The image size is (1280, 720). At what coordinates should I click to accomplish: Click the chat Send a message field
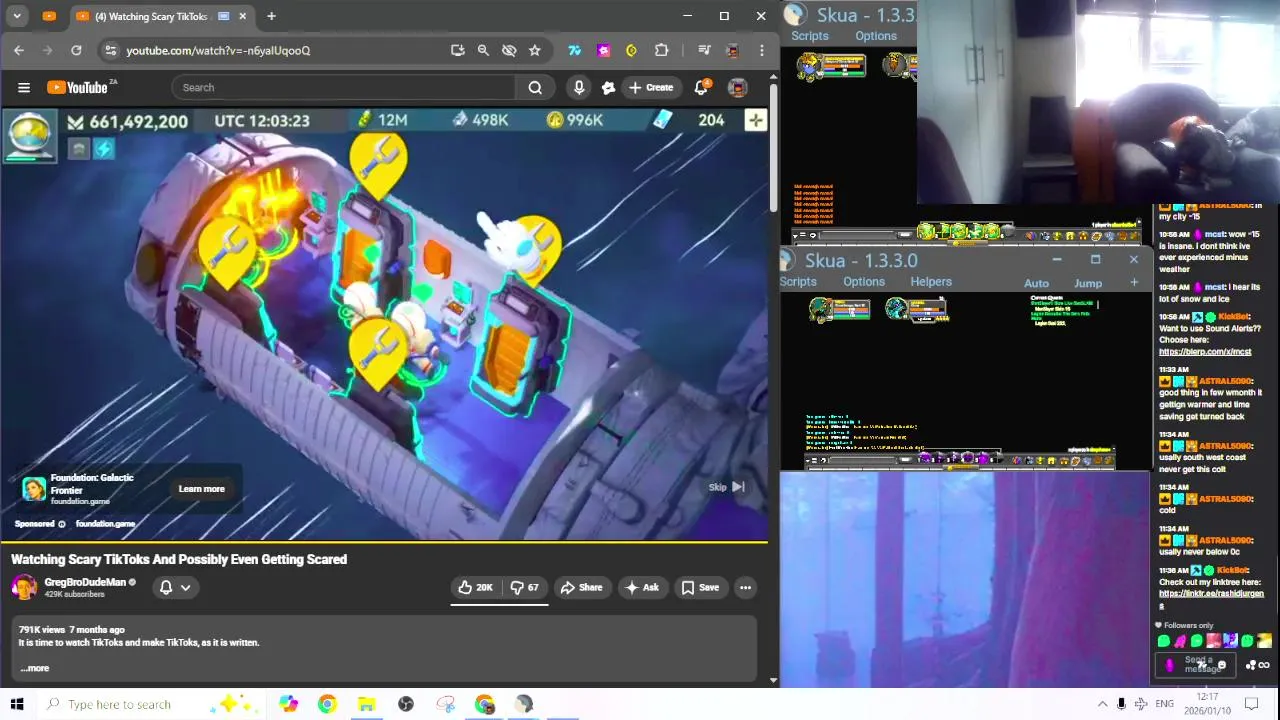point(1197,664)
